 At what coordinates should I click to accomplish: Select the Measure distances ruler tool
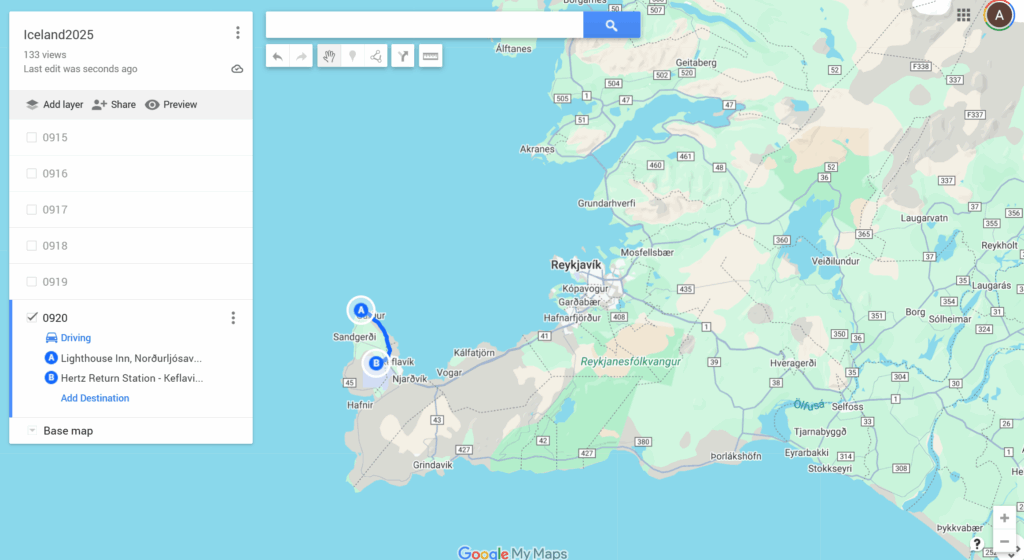point(430,57)
